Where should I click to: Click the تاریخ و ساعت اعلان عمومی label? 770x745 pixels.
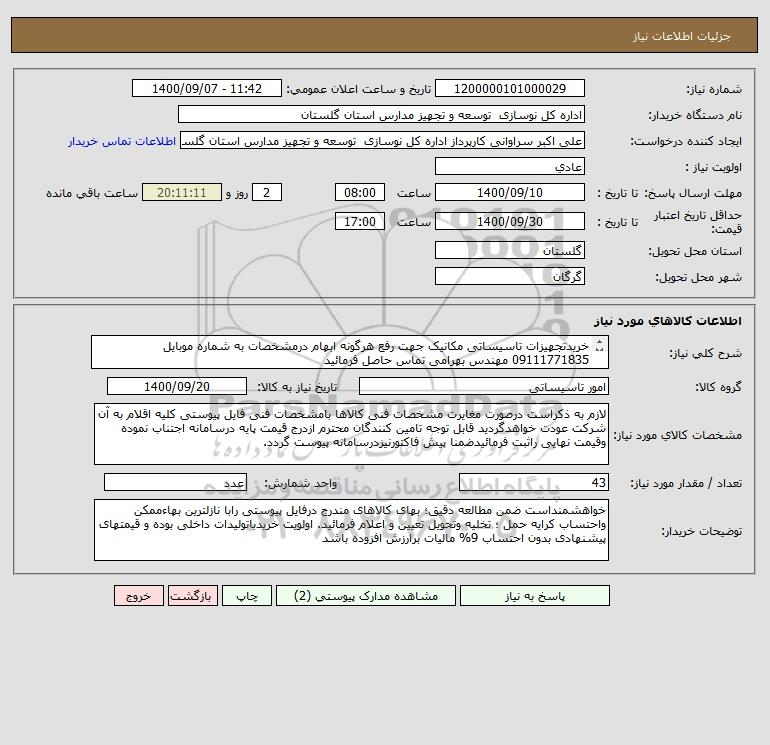coord(358,89)
